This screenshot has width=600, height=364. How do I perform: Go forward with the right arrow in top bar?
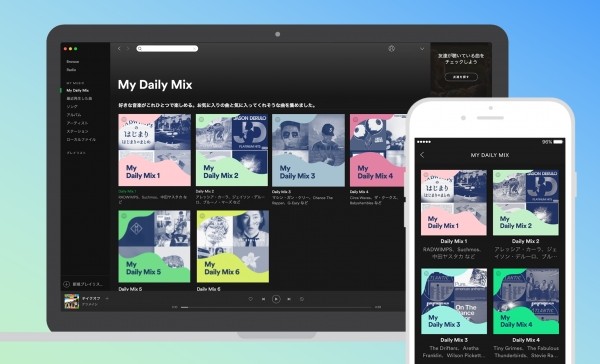(x=128, y=49)
